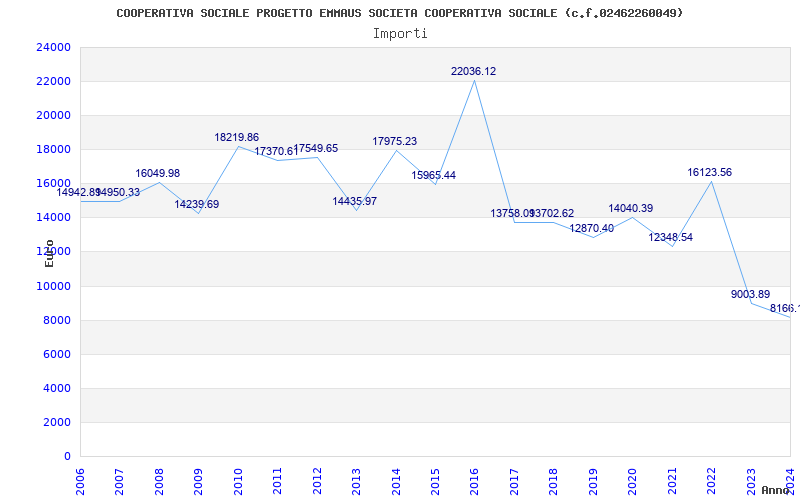Click the x-axis year 2009
Screen dimensions: 800x500
tap(198, 481)
